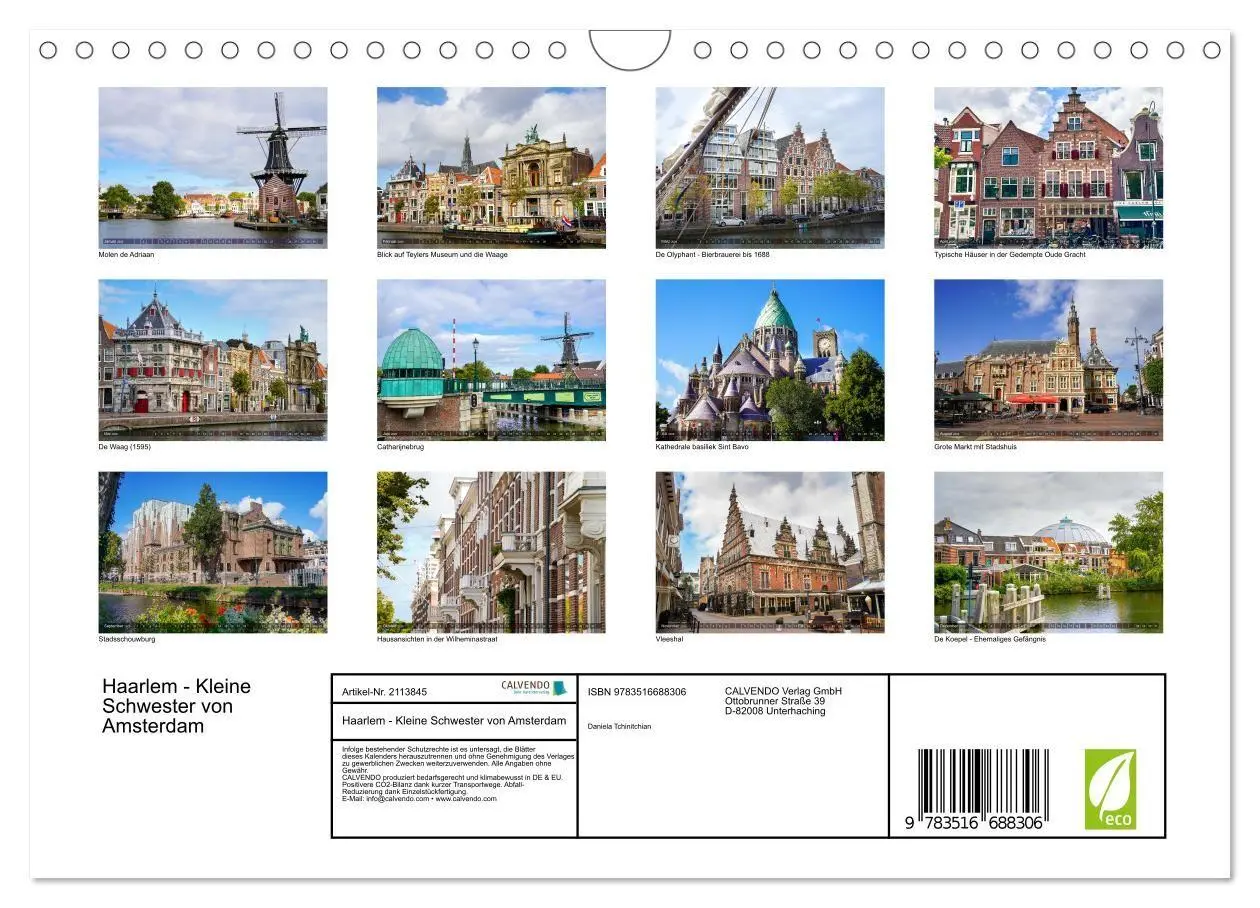The width and height of the screenshot is (1260, 908).
Task: Open the Wilhelminastraat houses photo
Action: point(491,552)
